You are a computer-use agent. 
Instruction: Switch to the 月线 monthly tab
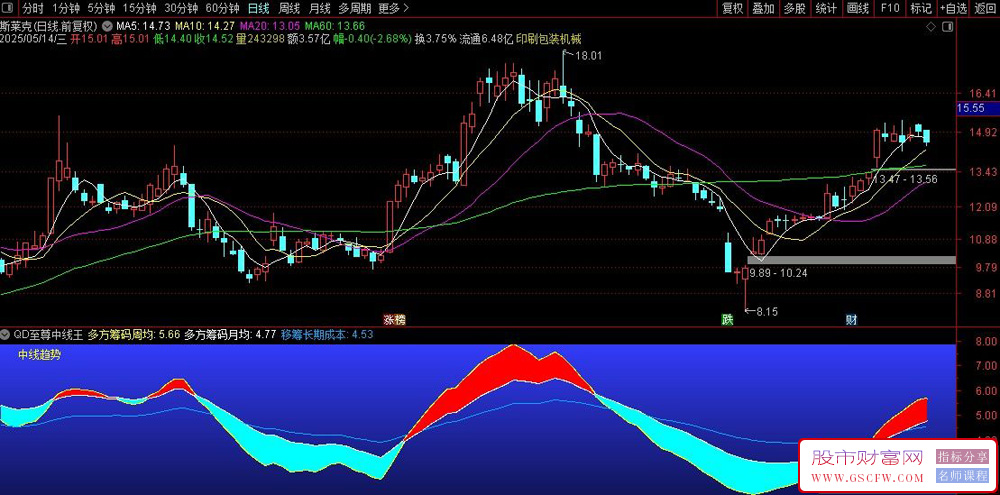pyautogui.click(x=319, y=8)
